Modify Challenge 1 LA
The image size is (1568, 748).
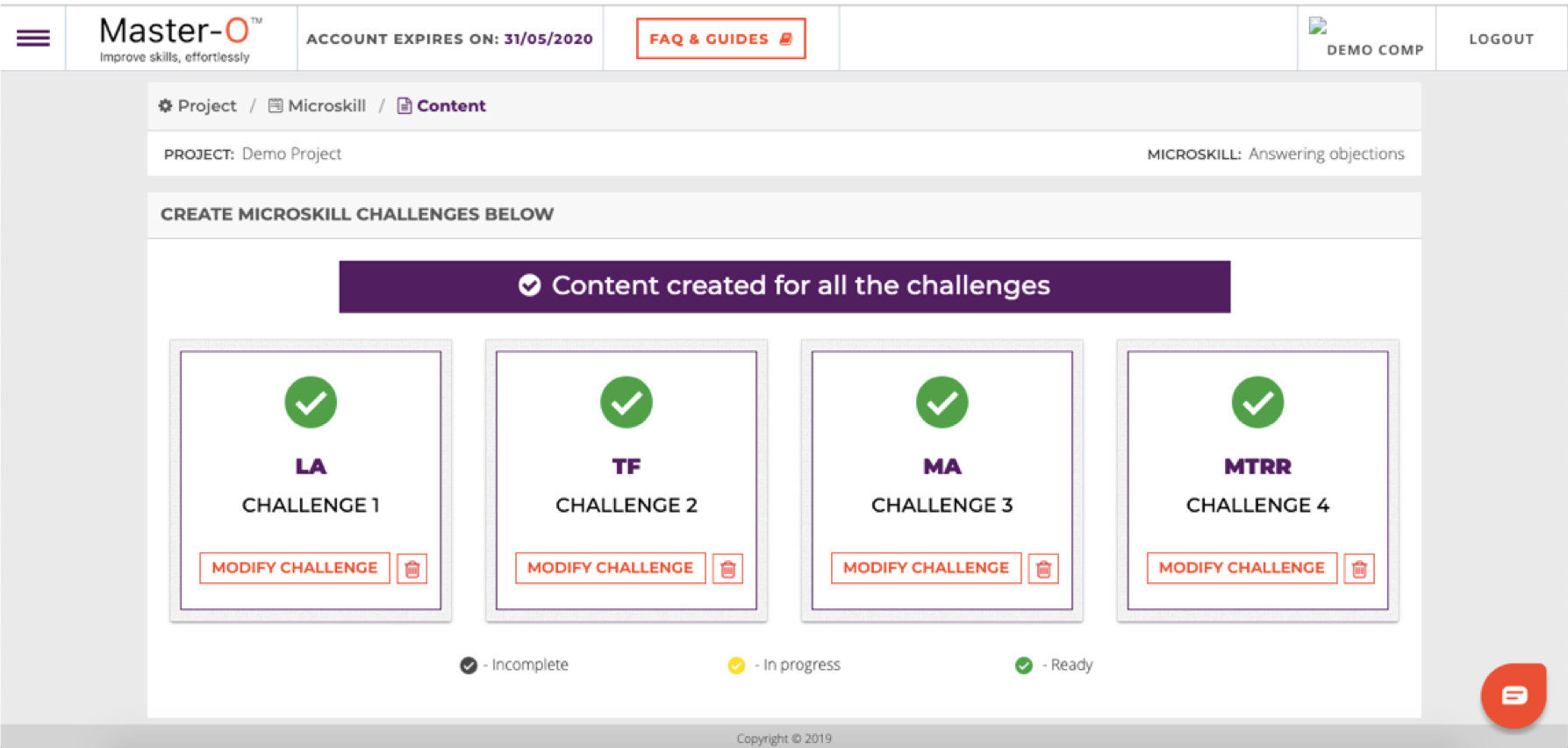pos(295,568)
